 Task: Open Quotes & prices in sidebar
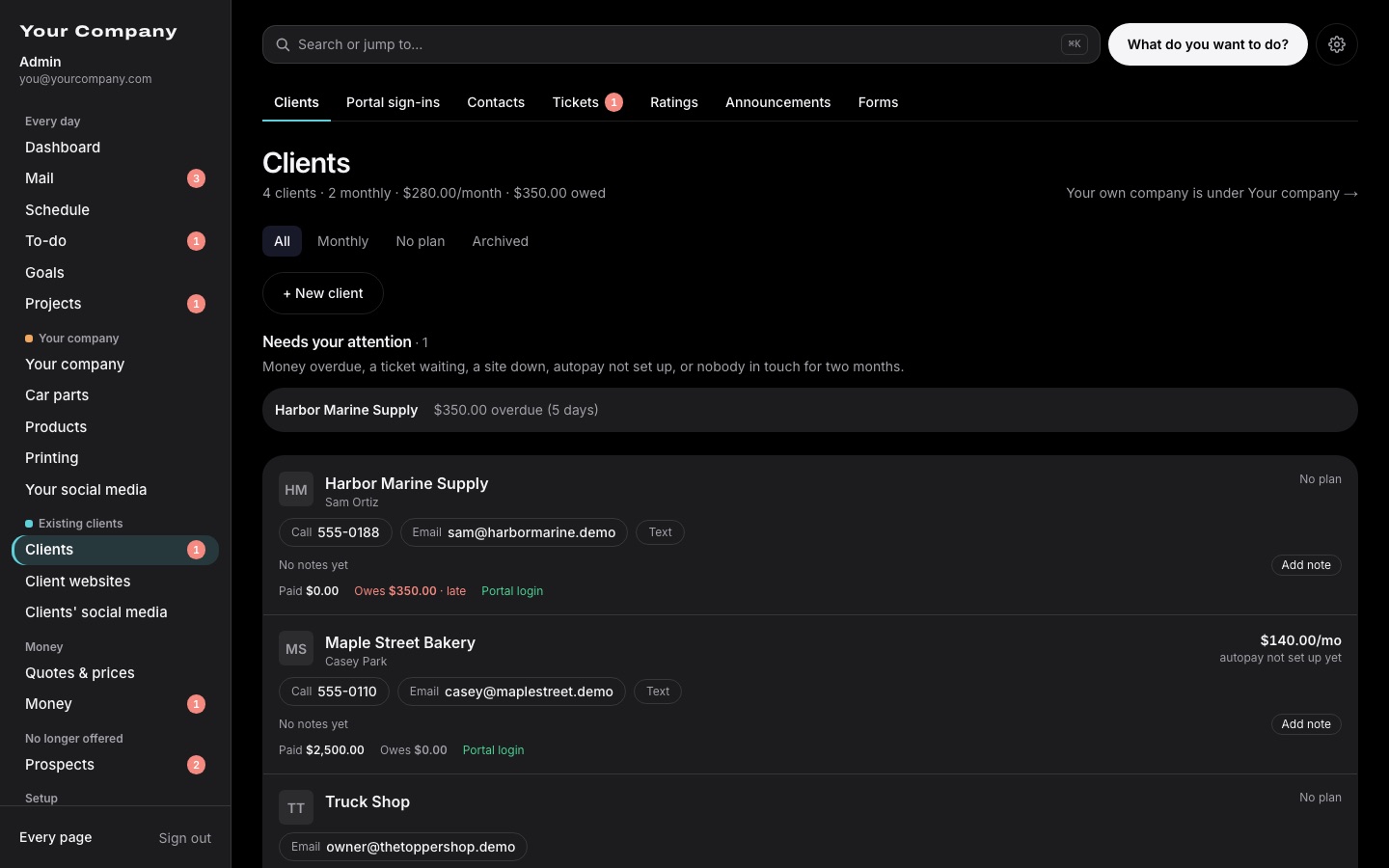coord(115,673)
